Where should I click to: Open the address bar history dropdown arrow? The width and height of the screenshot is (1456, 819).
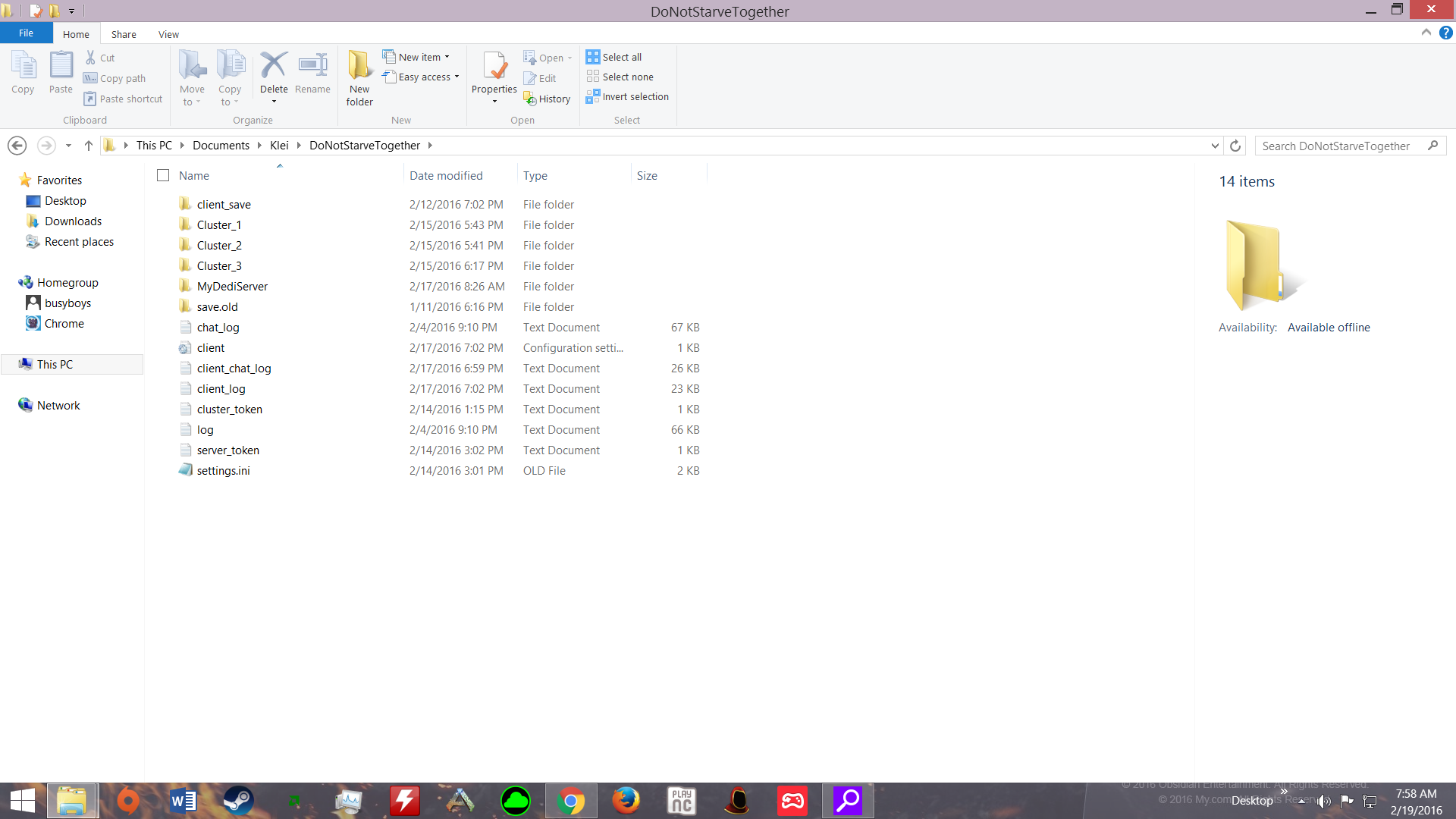(1215, 146)
